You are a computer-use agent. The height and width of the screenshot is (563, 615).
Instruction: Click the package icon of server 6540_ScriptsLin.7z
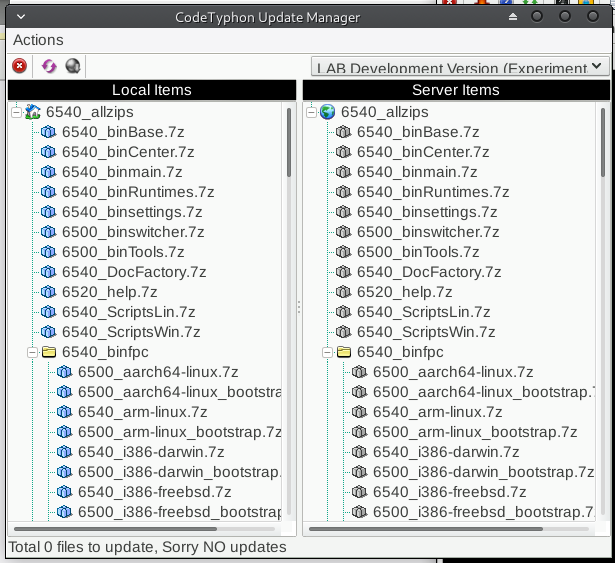[344, 312]
